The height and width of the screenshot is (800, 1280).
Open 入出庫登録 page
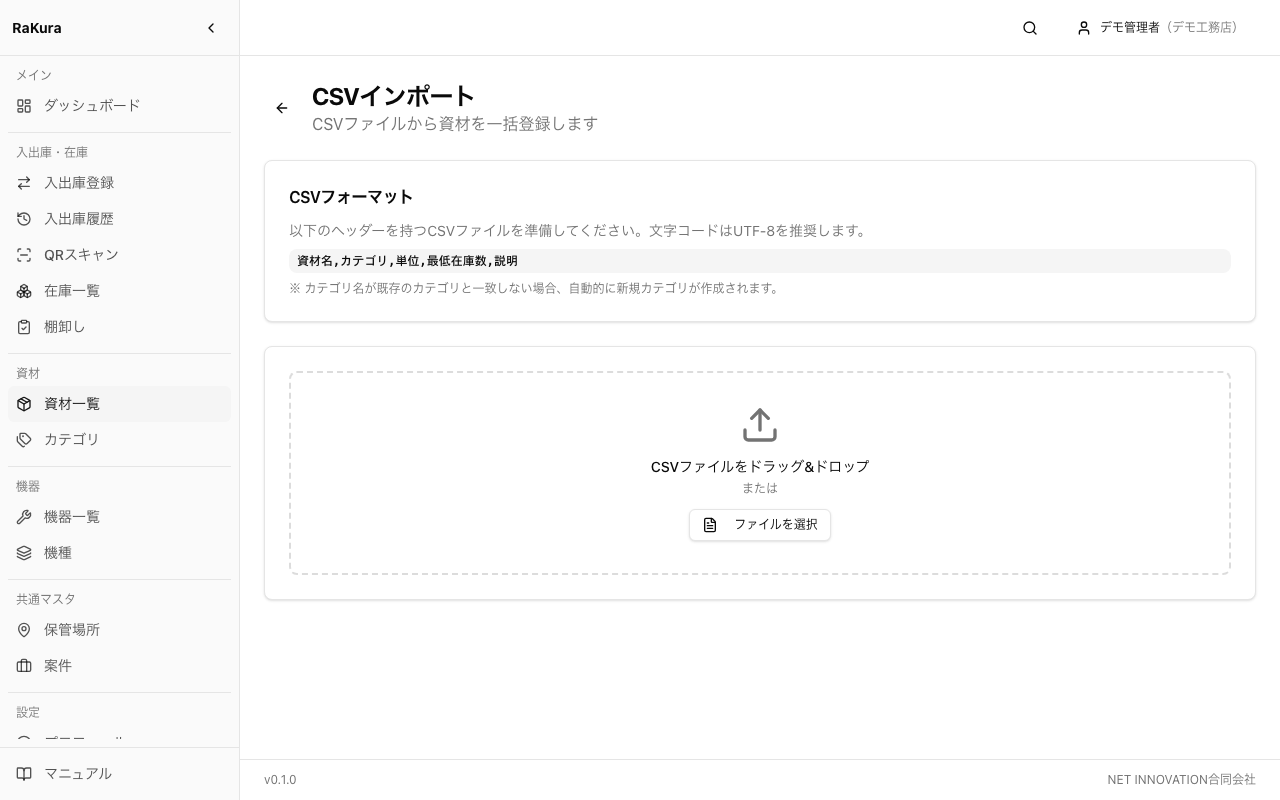coord(119,183)
